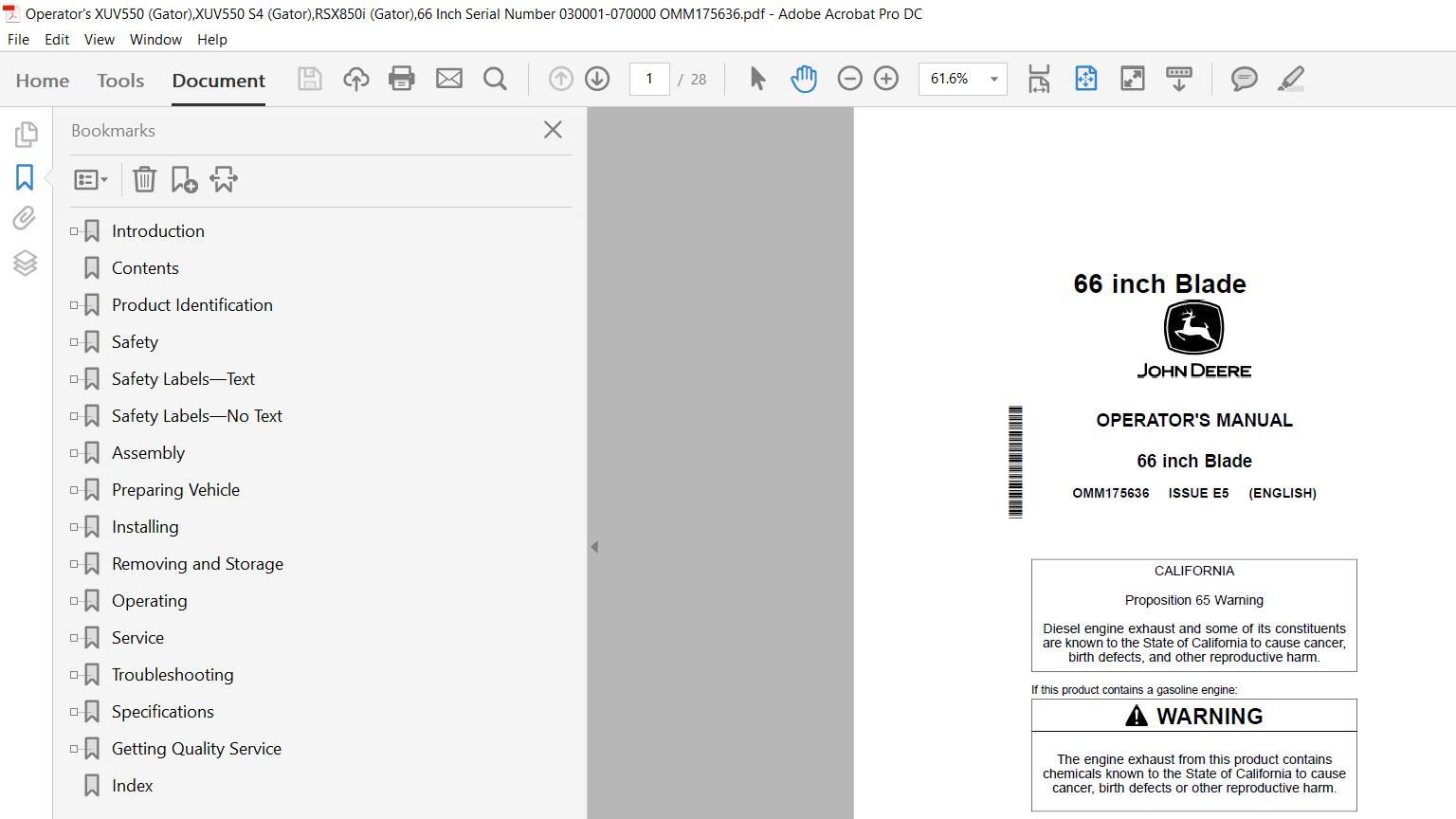
Task: Click the page number field
Action: tap(649, 79)
